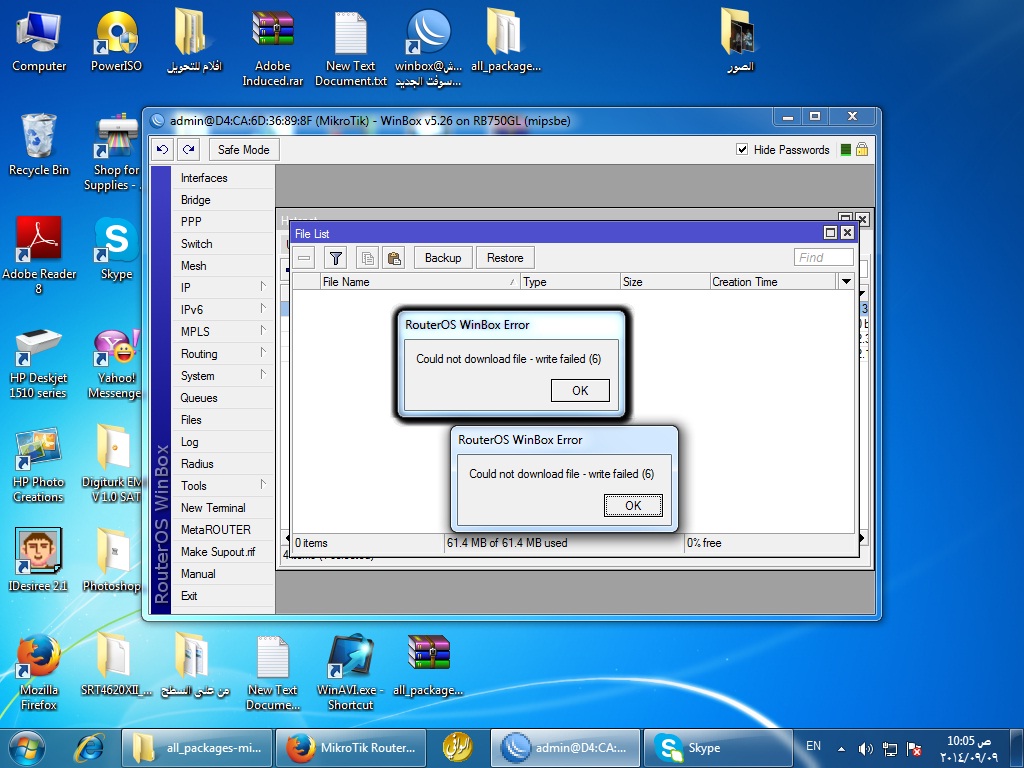Image resolution: width=1024 pixels, height=768 pixels.
Task: Click the Internet Explorer taskbar icon
Action: pos(88,748)
